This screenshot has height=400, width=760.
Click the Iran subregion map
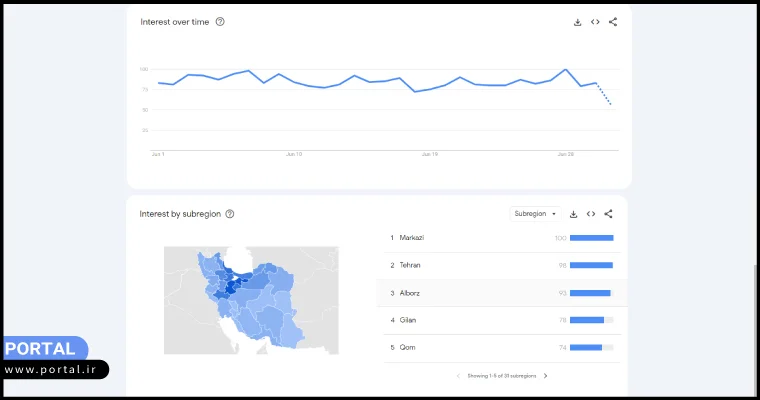pyautogui.click(x=250, y=300)
